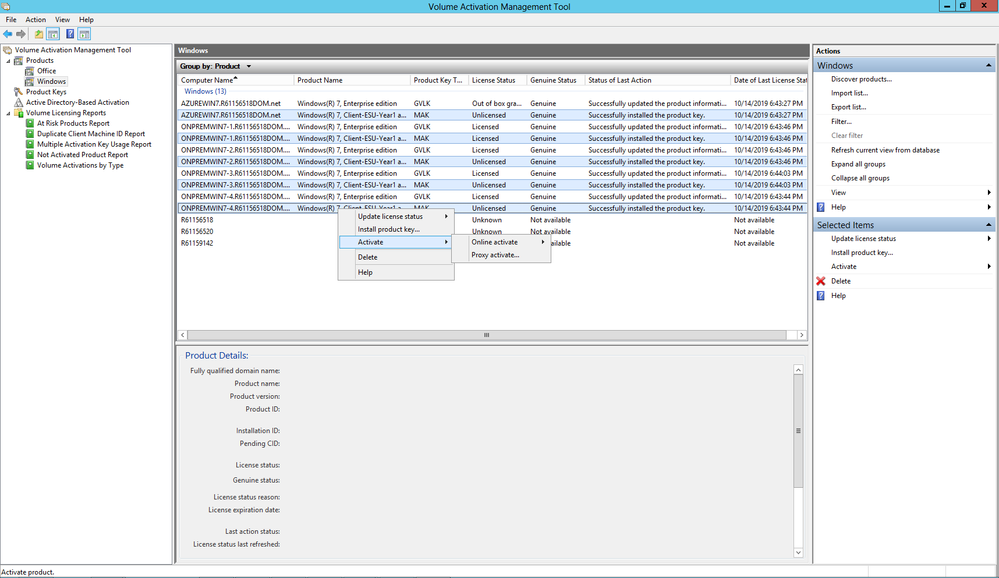Click the green Duplicate Client Machine ID icon
Image resolution: width=999 pixels, height=578 pixels.
pyautogui.click(x=29, y=134)
